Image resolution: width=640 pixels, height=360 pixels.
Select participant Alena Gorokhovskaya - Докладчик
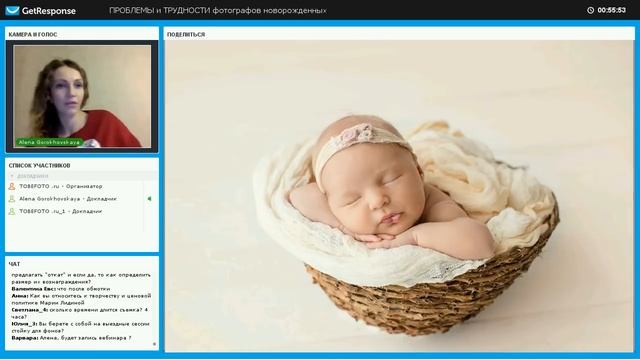[68, 199]
